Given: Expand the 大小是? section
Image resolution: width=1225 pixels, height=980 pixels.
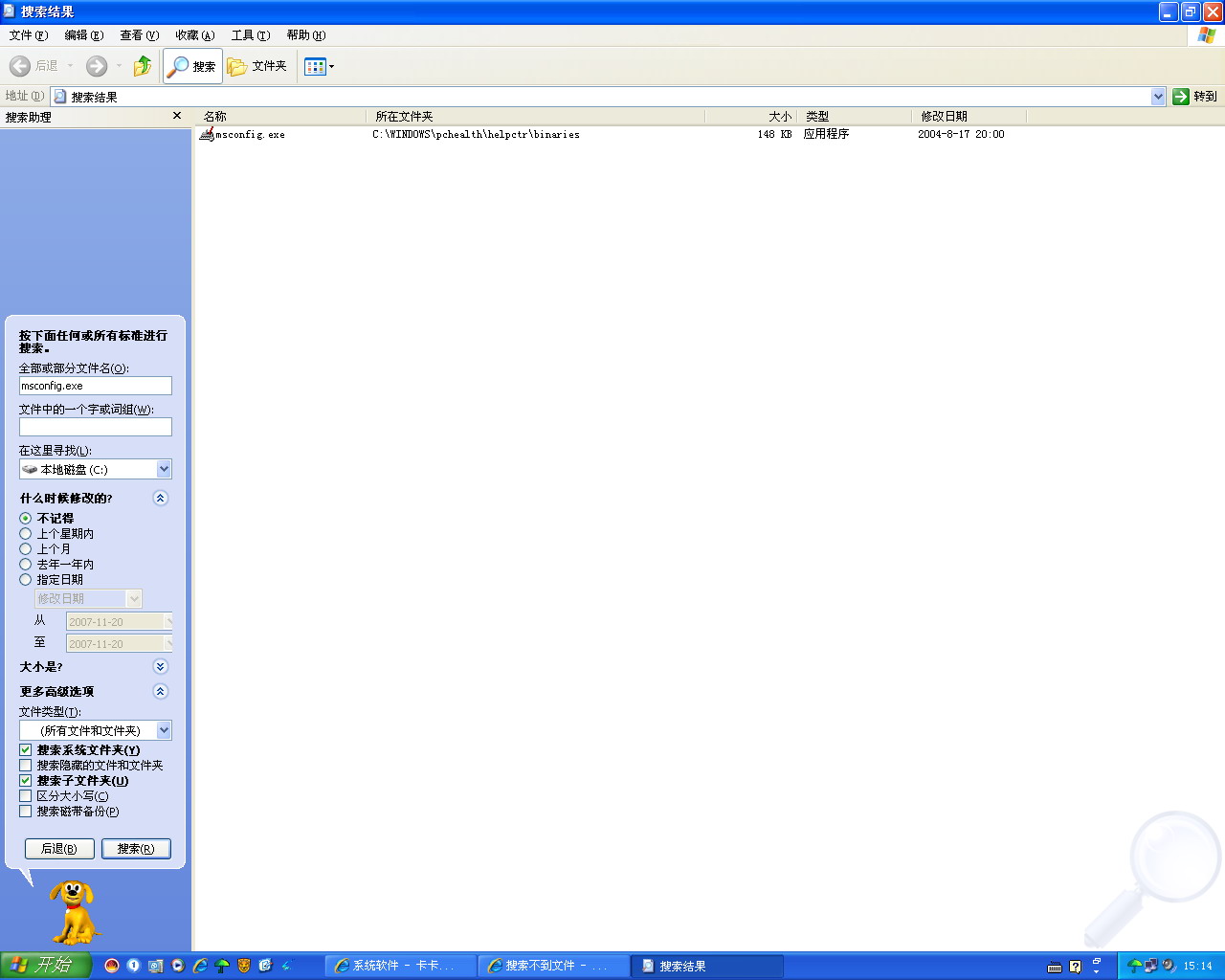Looking at the screenshot, I should (x=160, y=666).
